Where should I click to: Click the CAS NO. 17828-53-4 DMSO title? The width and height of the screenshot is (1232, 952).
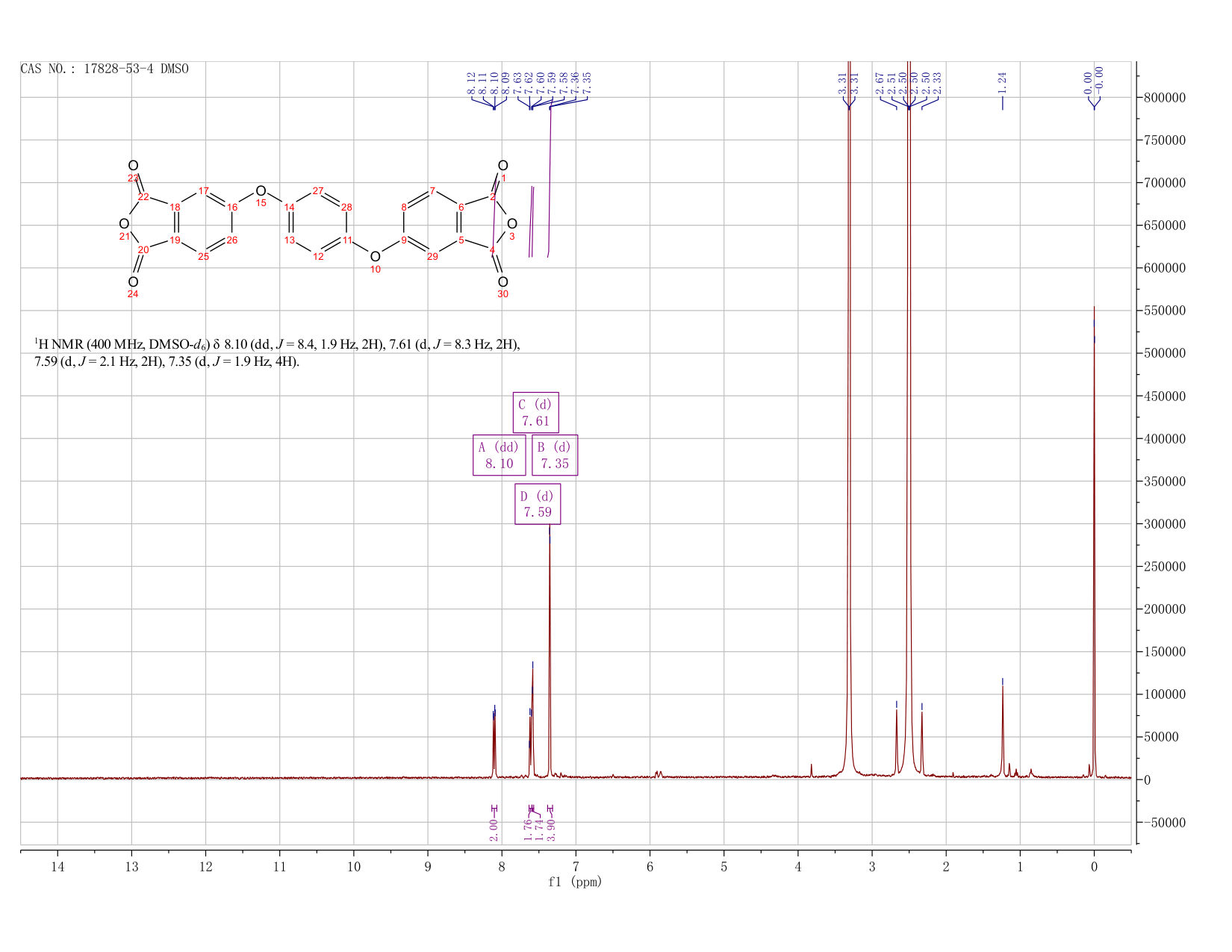[x=105, y=69]
